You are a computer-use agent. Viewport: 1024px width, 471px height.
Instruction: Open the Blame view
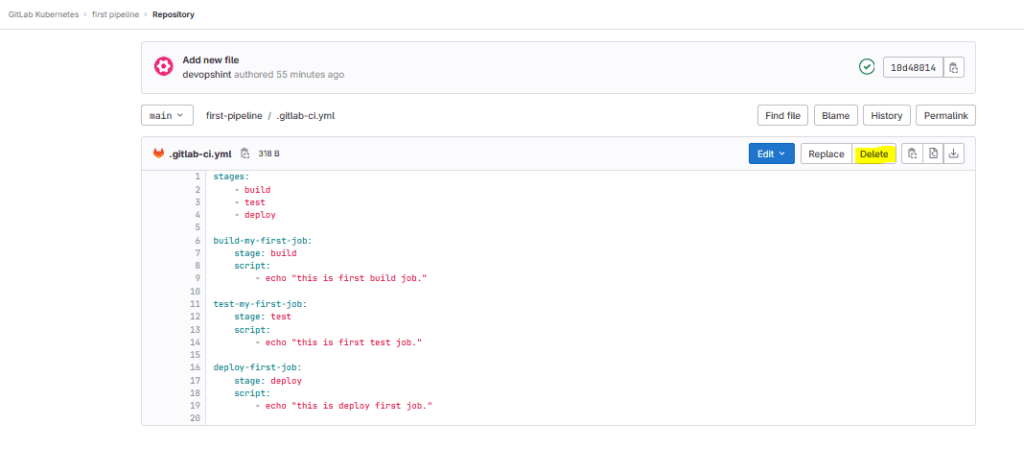point(835,116)
